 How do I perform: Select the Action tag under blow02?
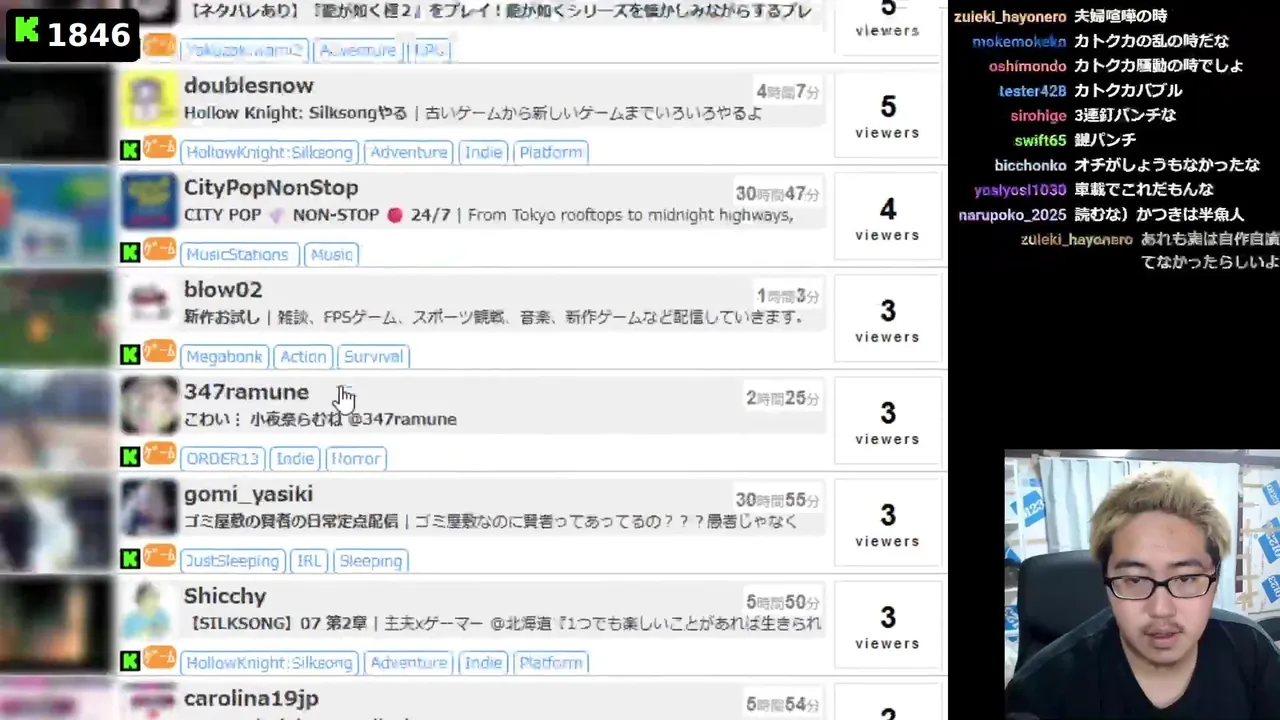(x=303, y=356)
